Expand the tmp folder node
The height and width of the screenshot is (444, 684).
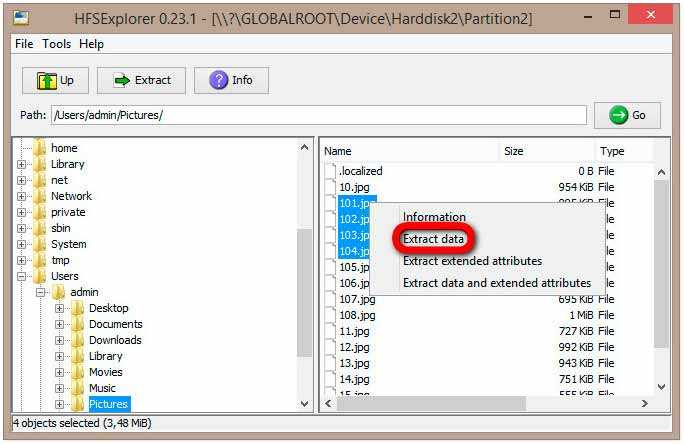[x=21, y=260]
